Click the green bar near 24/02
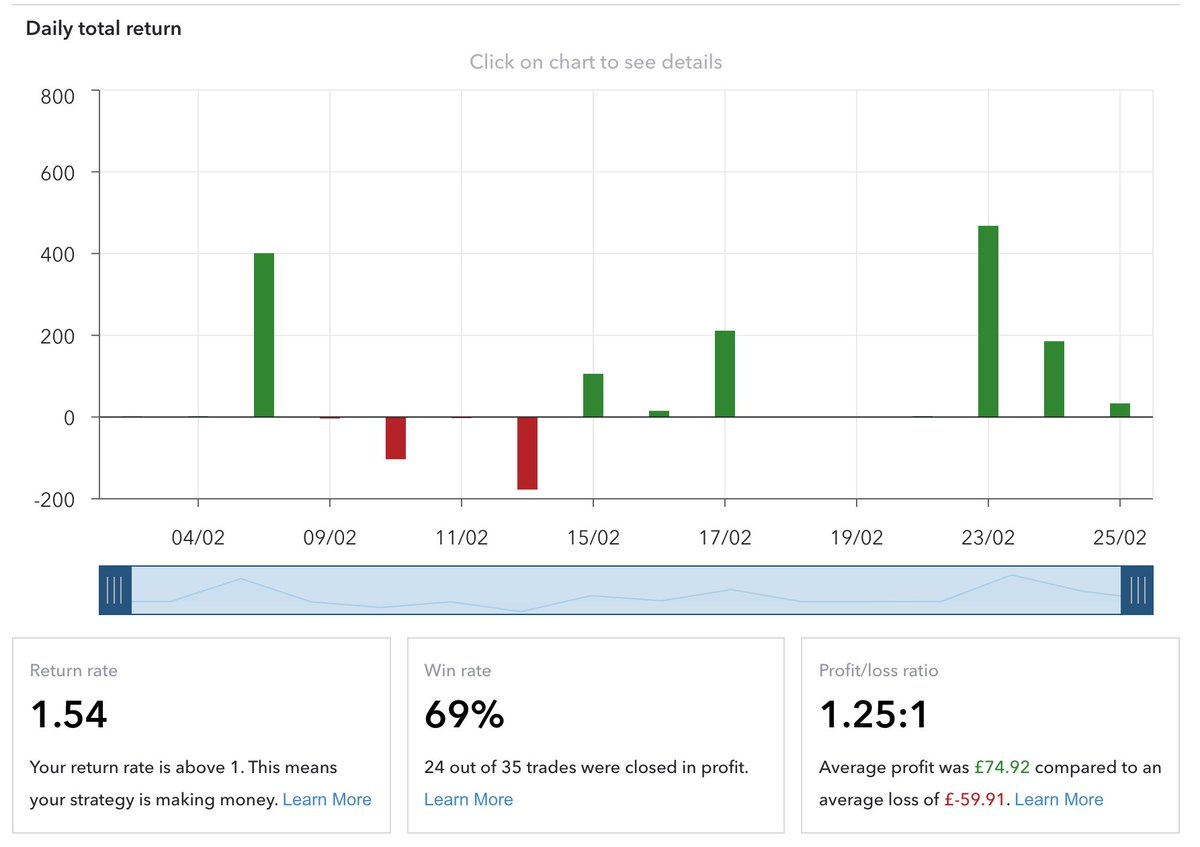The height and width of the screenshot is (847, 1200). 1054,380
